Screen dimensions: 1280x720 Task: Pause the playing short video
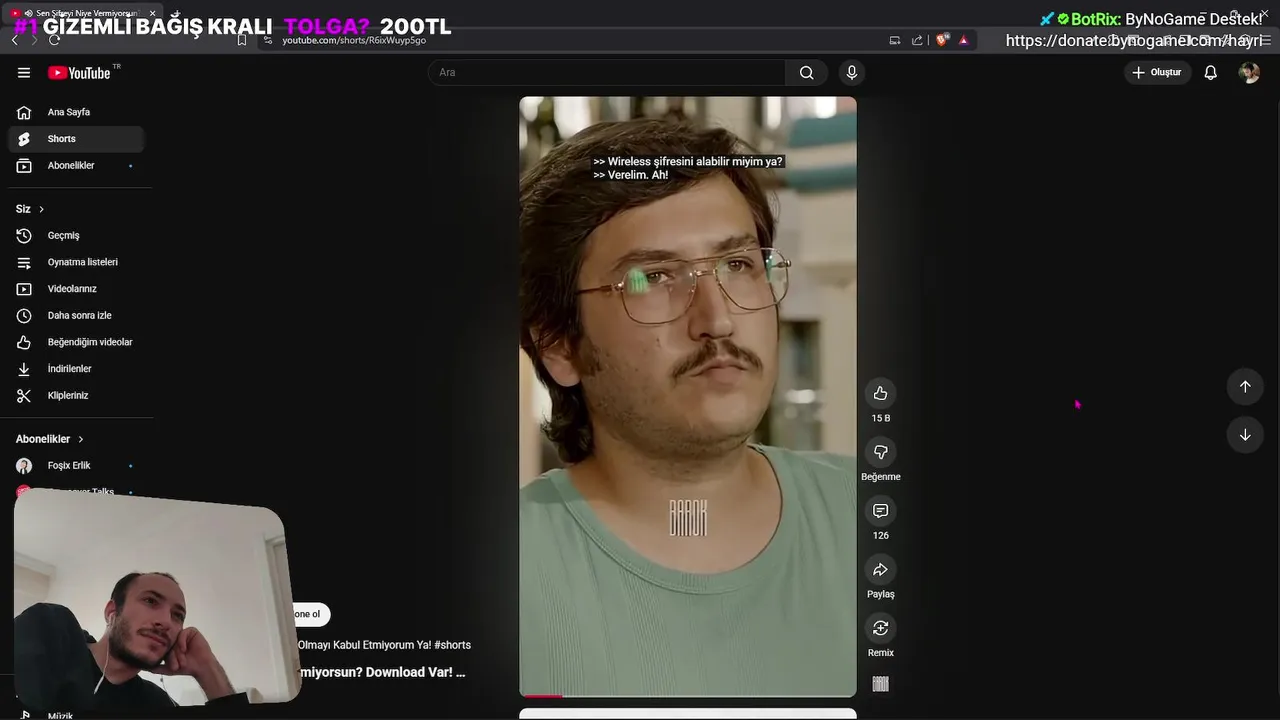[688, 396]
